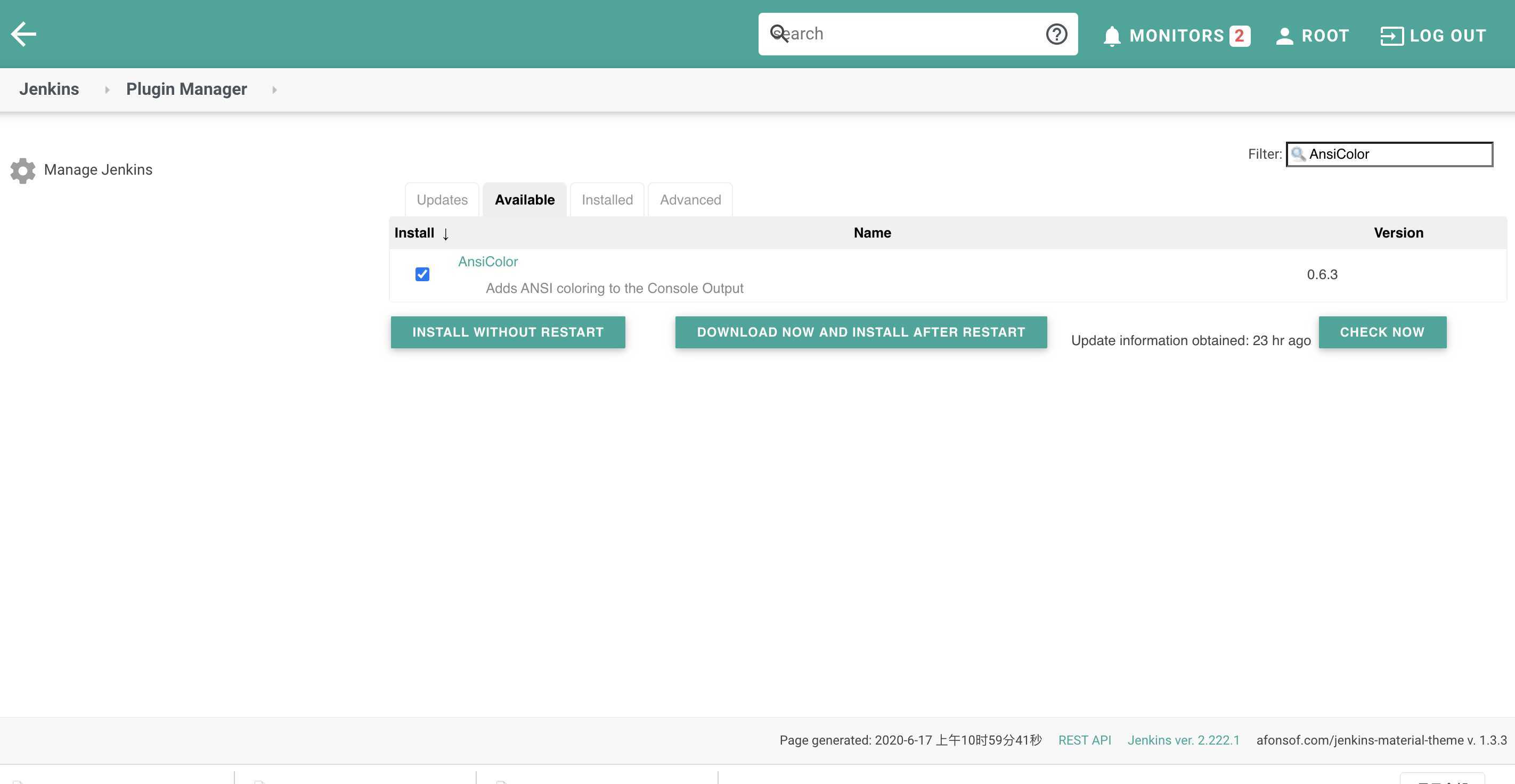Screen dimensions: 1515x784
Task: Click the ROOT user name
Action: coord(1325,36)
